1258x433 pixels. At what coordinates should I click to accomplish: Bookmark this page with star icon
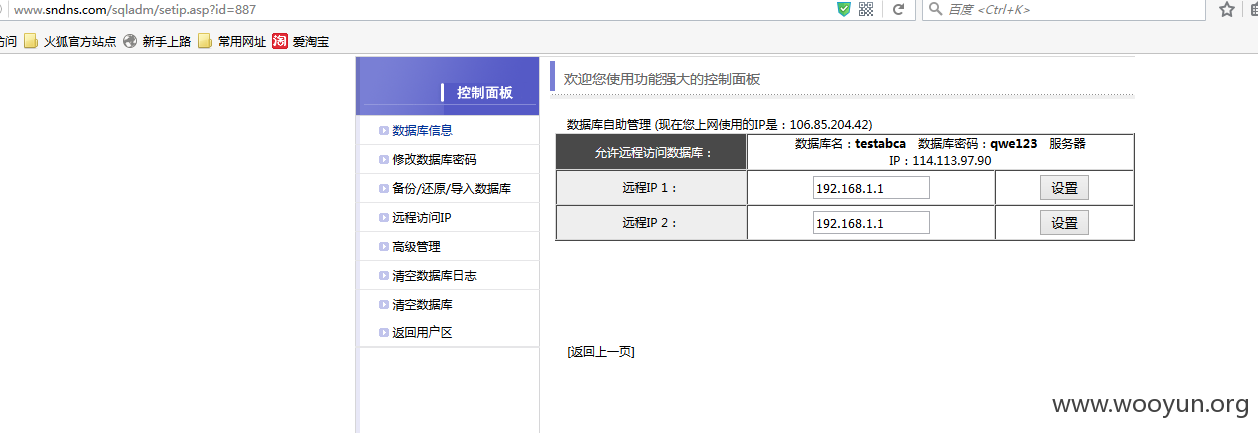1227,9
